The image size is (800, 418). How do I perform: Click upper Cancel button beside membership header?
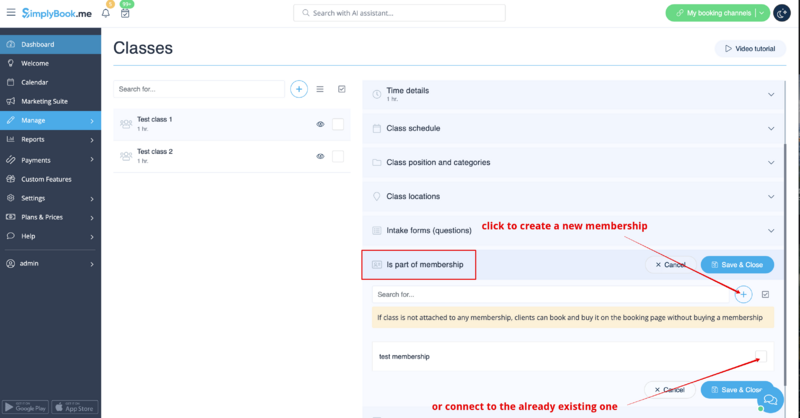tap(670, 264)
